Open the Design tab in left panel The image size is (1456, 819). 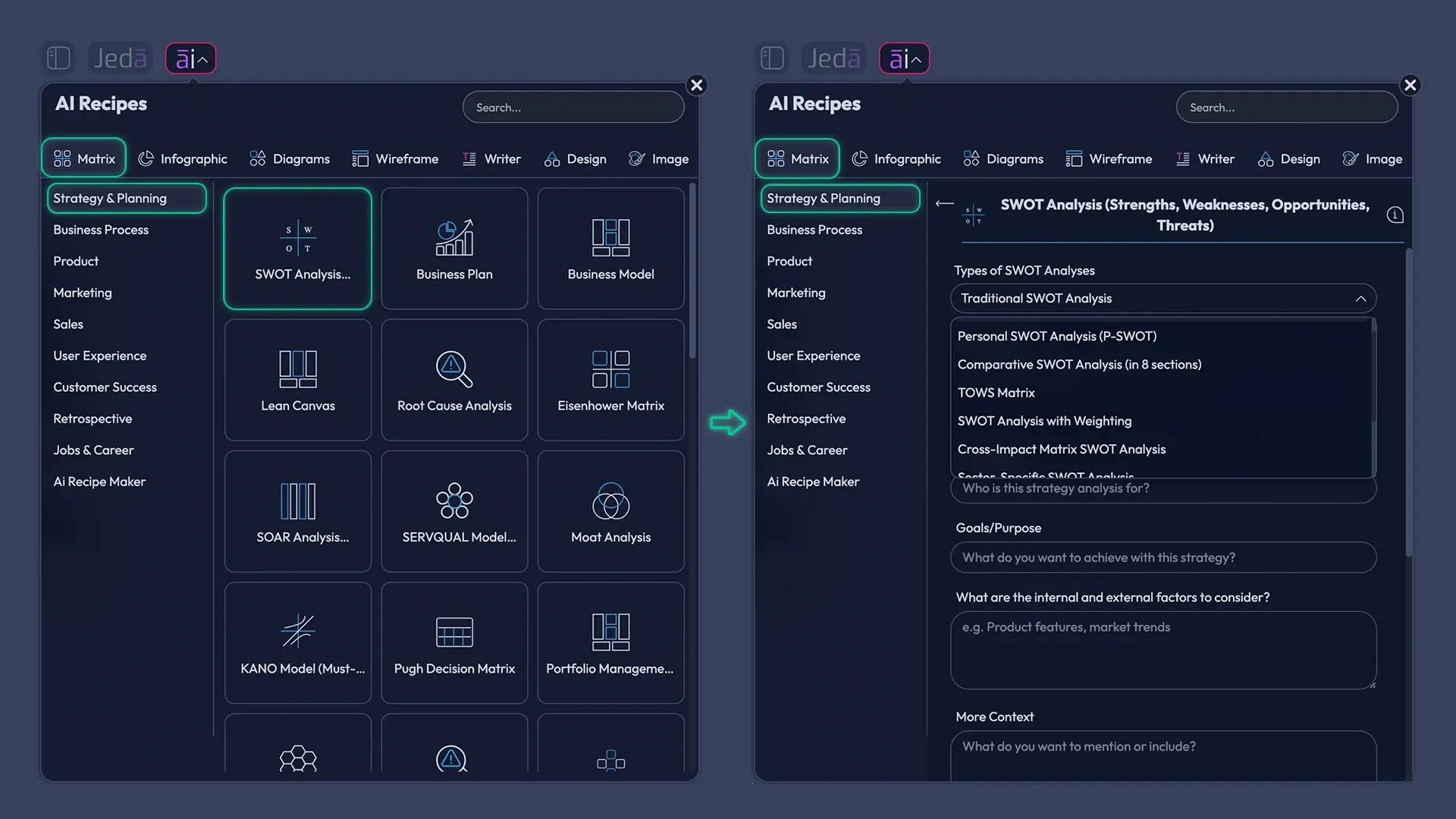[576, 158]
